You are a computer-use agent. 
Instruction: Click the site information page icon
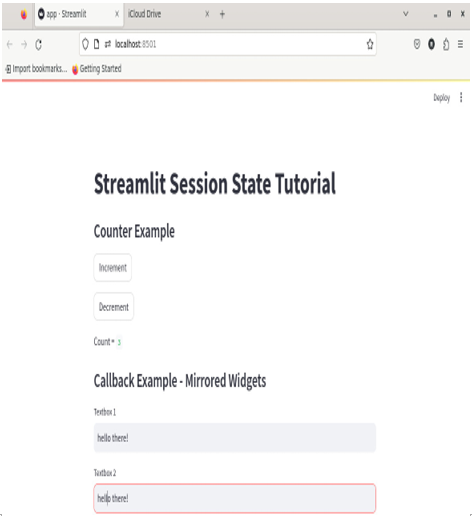[96, 44]
